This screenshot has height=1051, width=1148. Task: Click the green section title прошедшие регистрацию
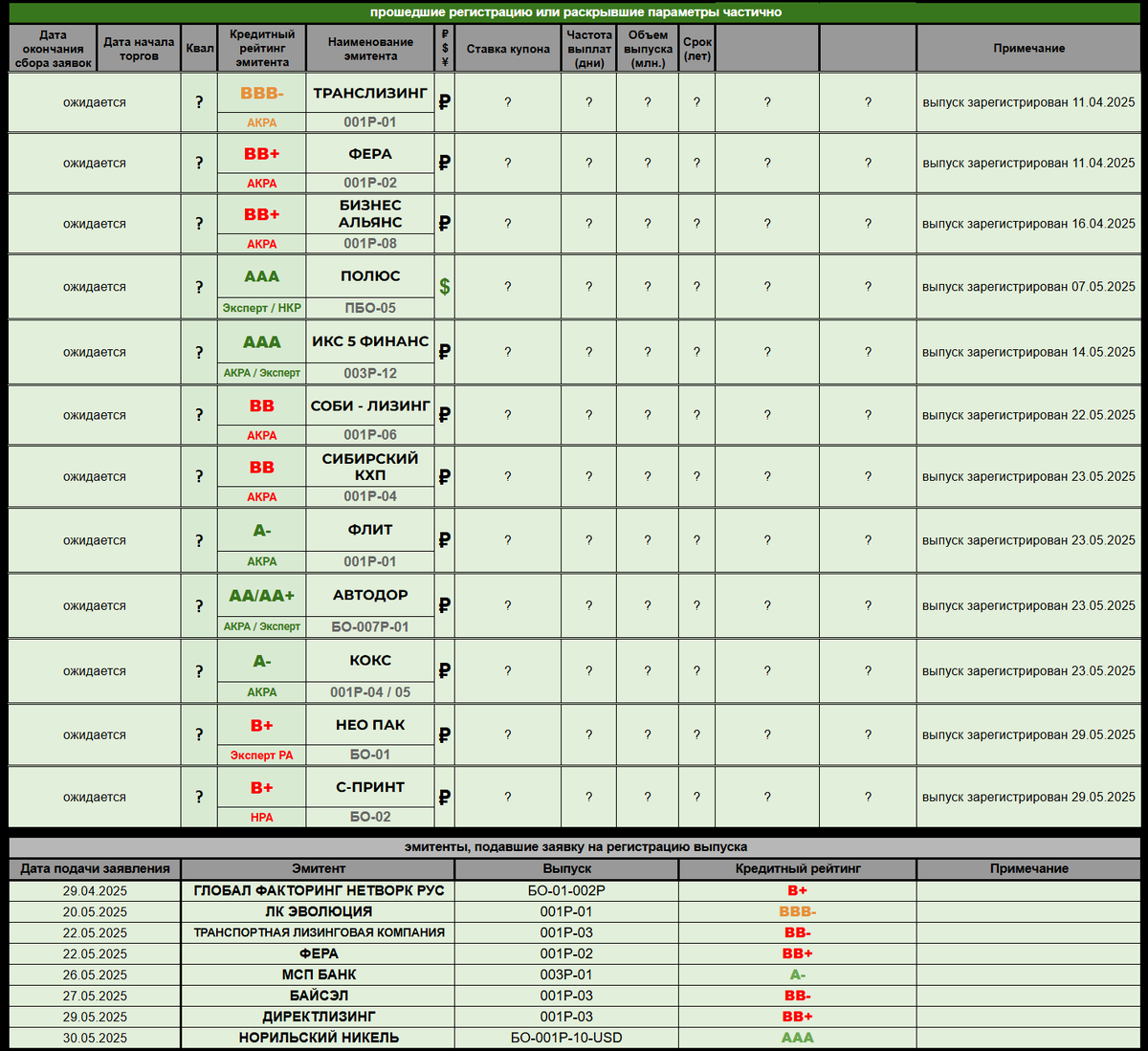tap(575, 12)
